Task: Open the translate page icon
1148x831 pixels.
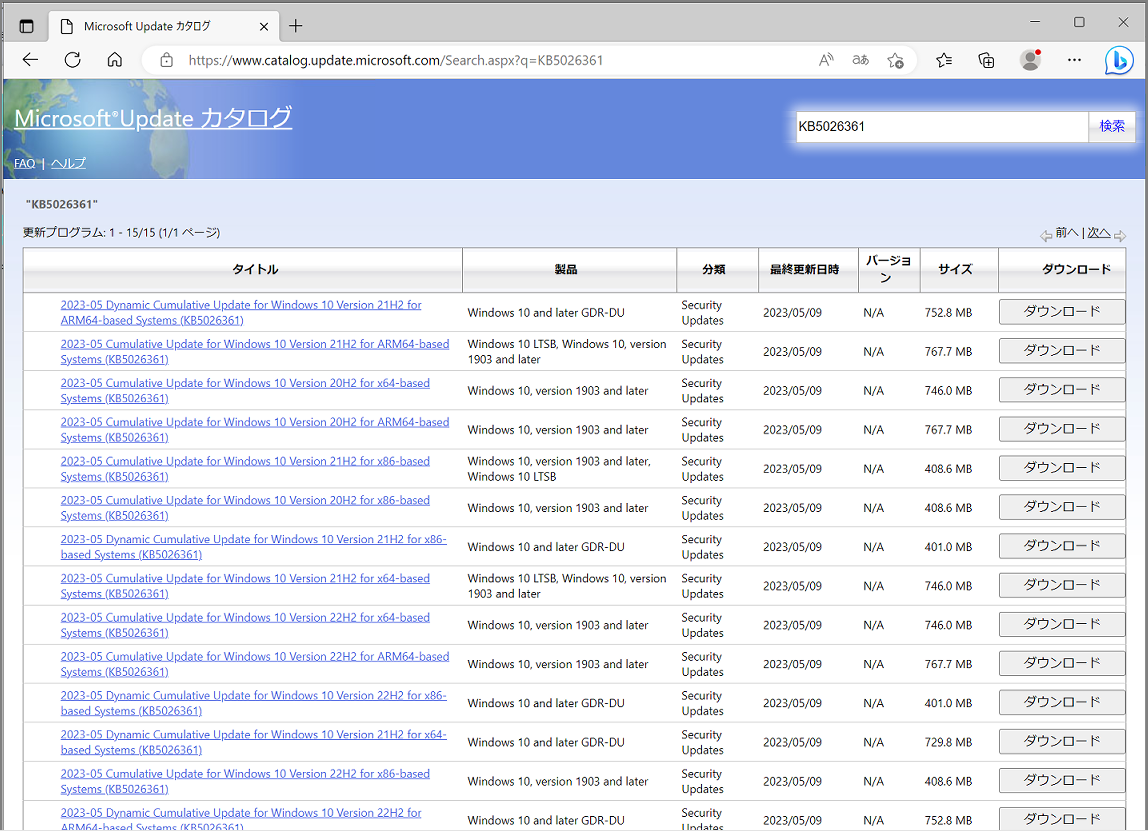Action: pyautogui.click(x=860, y=60)
